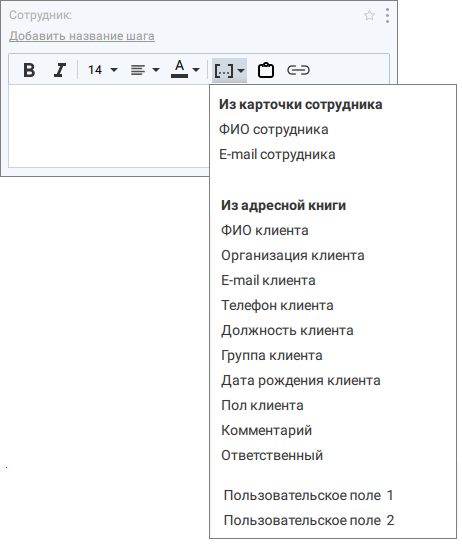The image size is (462, 546).
Task: Pick 'Группа клиента' from the list
Action: coord(272,356)
